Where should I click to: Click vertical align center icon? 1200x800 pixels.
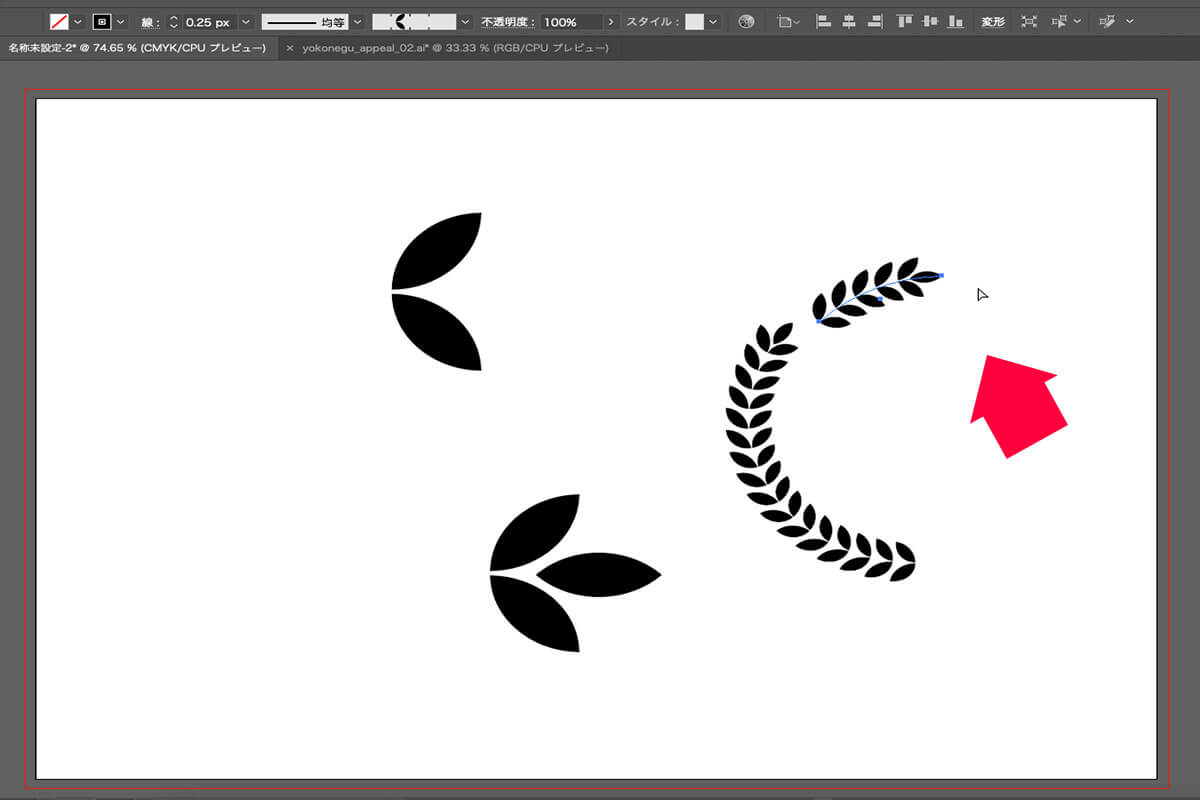(x=930, y=21)
